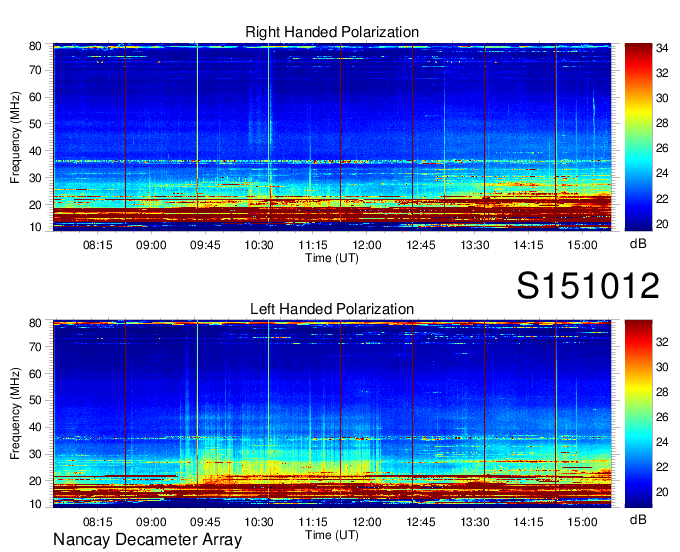Viewport: 680px width, 552px height.
Task: Click "Frequency (MHz)" label of Left Handed plot
Action: (x=15, y=414)
